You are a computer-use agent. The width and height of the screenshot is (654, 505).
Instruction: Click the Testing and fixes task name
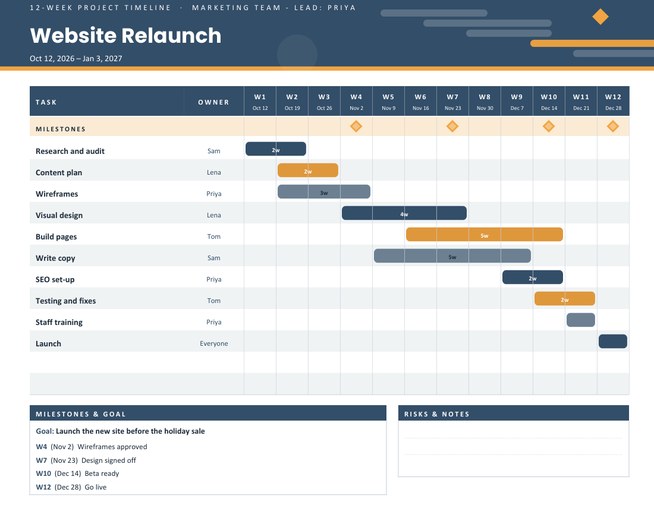(65, 301)
